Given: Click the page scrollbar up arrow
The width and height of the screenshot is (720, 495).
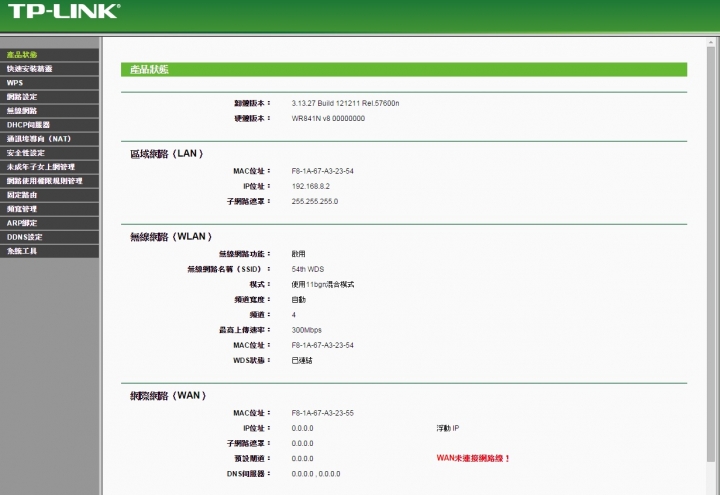Looking at the screenshot, I should pos(711,43).
